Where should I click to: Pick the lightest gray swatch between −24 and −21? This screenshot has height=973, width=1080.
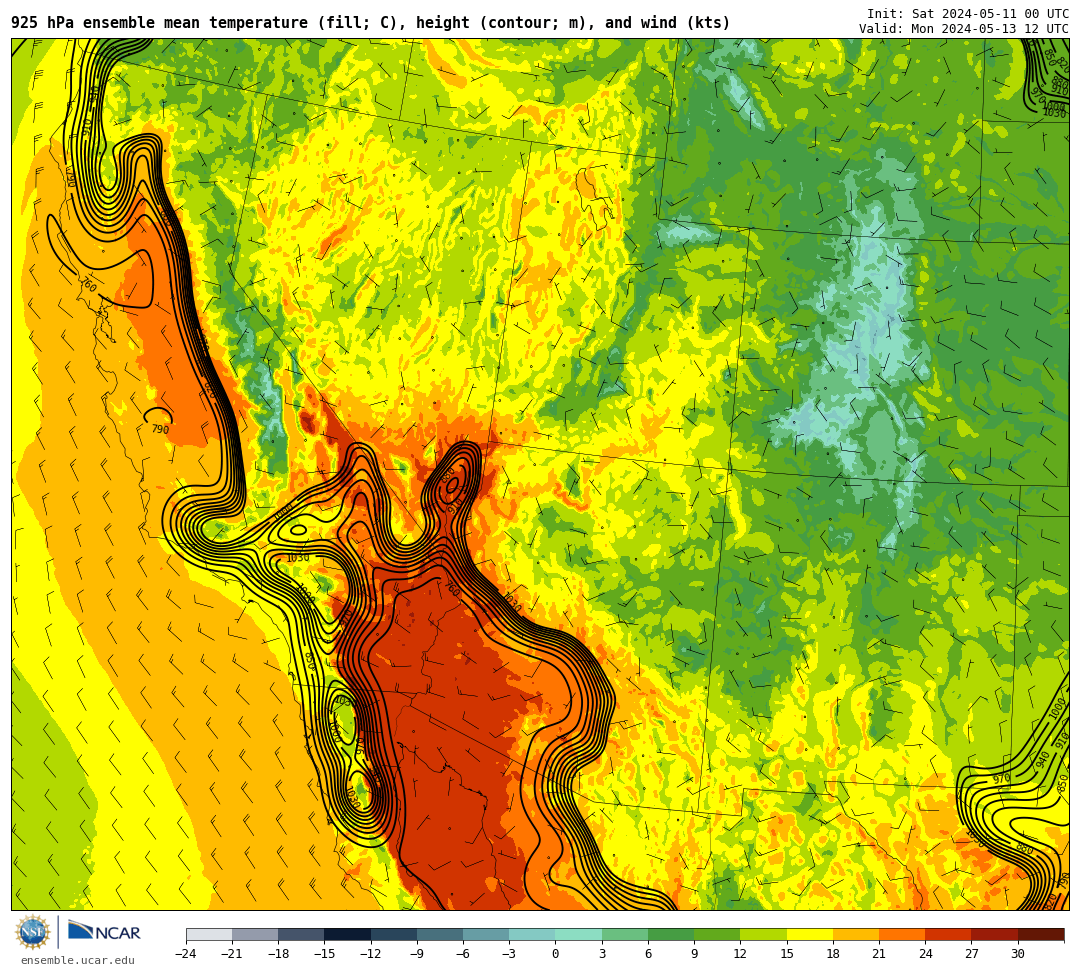209,934
